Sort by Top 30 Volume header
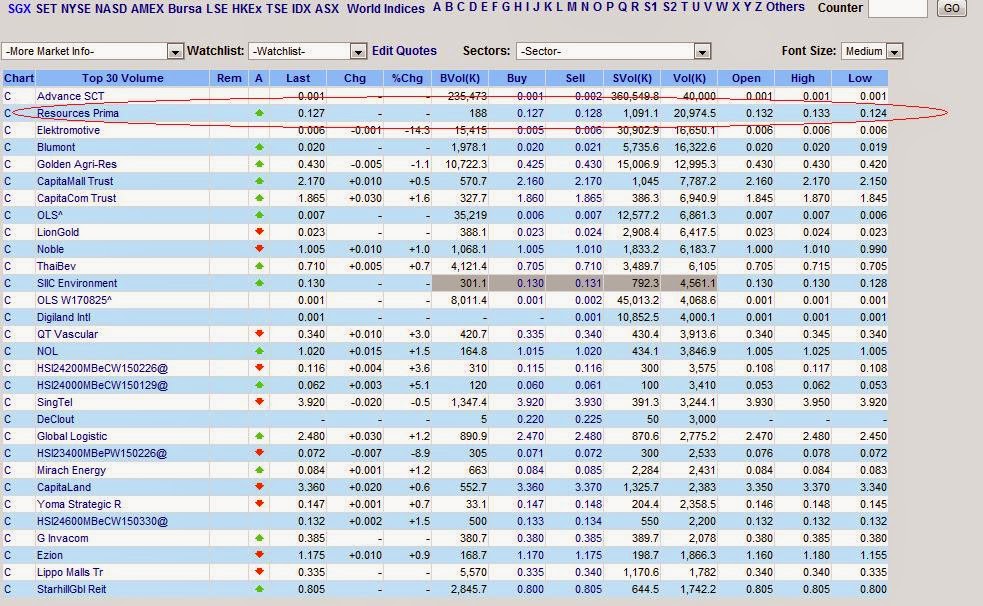This screenshot has height=606, width=983. 122,78
